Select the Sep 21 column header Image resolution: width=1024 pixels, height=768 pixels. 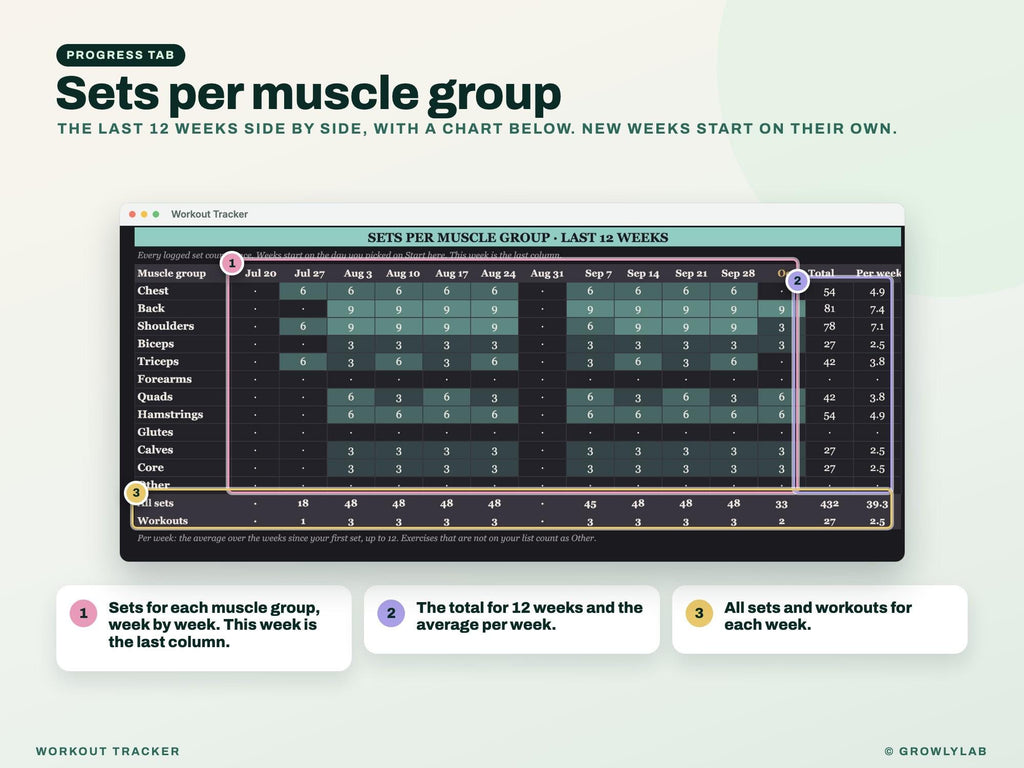[x=691, y=273]
